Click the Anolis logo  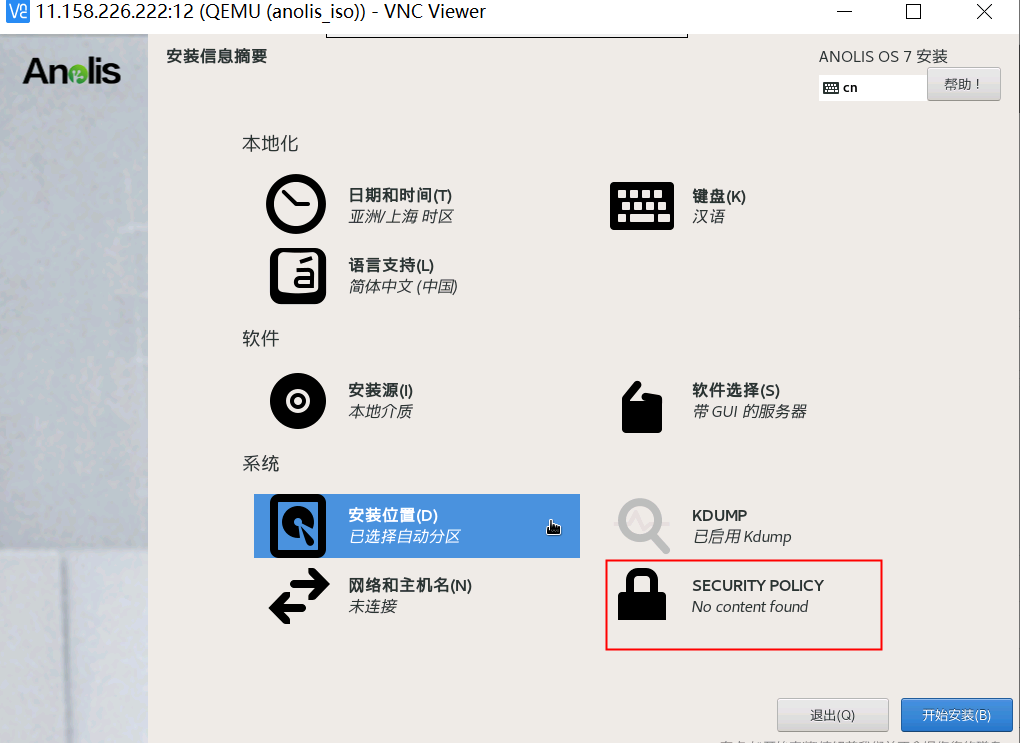(72, 71)
